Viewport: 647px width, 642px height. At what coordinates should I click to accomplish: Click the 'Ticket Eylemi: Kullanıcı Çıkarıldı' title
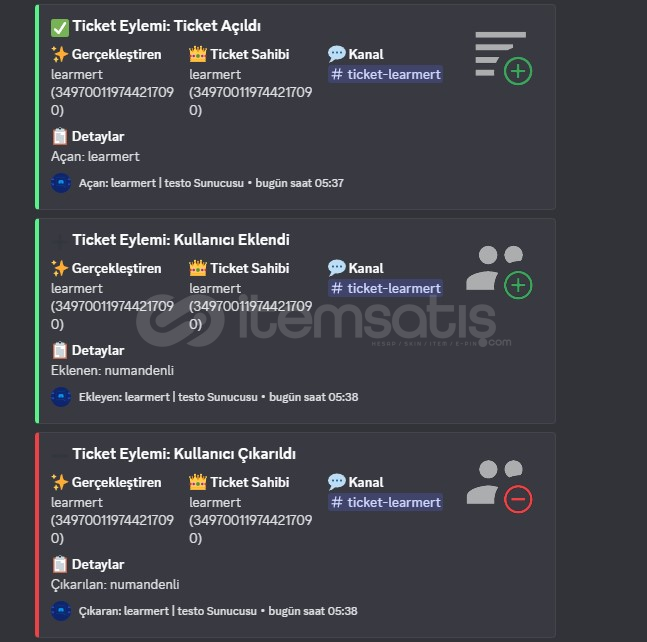[x=184, y=454]
